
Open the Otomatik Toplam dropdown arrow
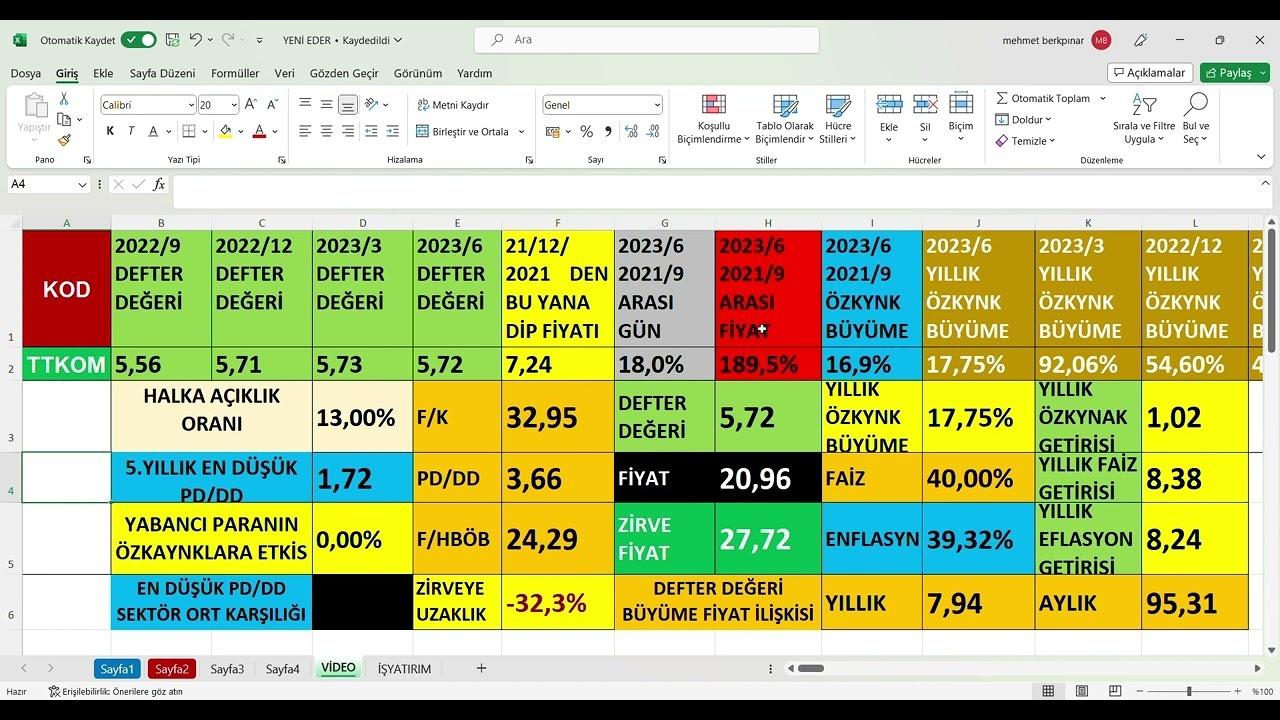click(1103, 99)
